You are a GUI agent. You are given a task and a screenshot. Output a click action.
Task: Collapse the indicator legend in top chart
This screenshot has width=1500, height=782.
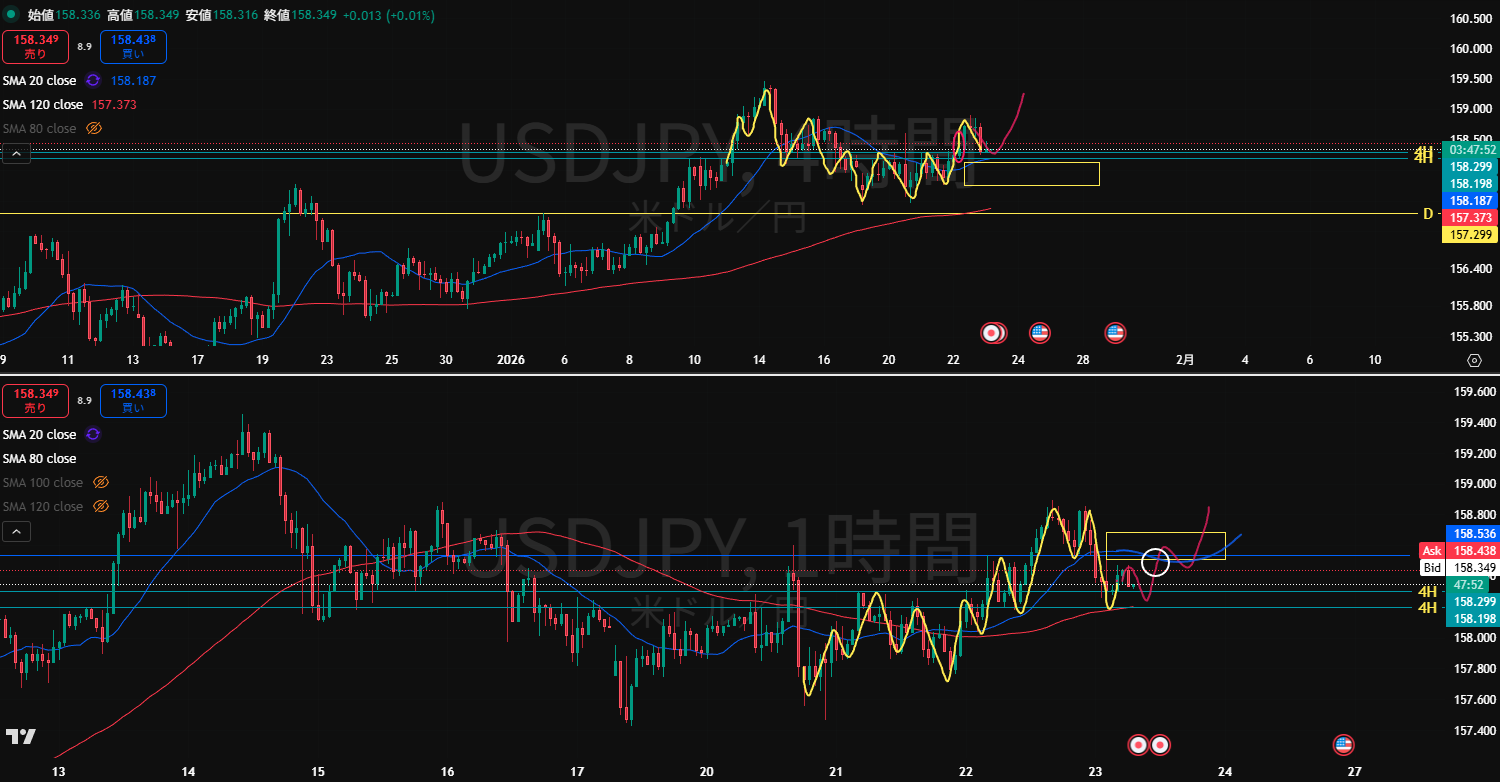[16, 153]
